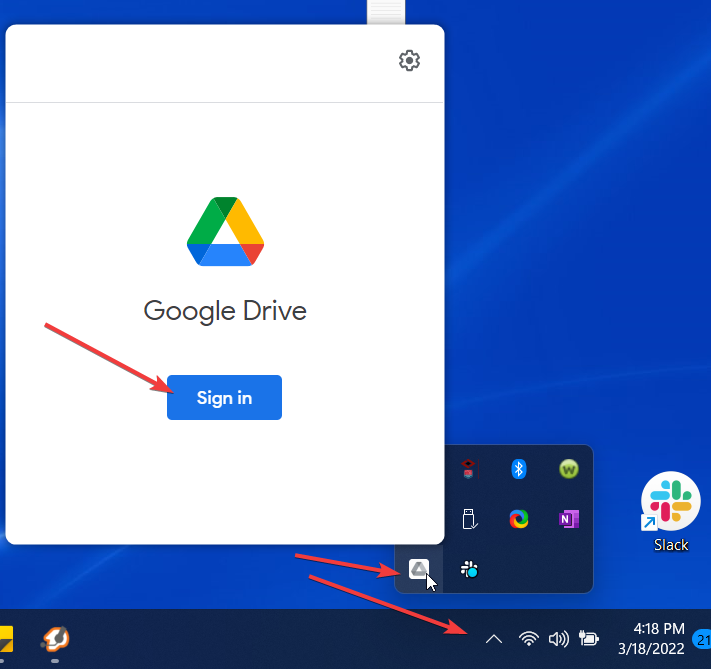This screenshot has width=711, height=669.
Task: Open Slack desktop shortcut
Action: (671, 511)
